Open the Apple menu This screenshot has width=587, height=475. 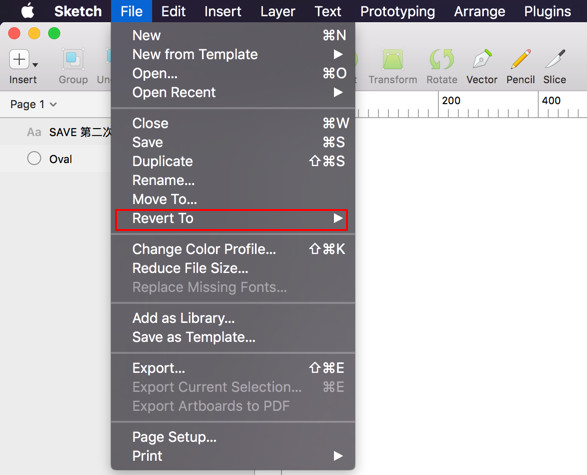tap(28, 11)
